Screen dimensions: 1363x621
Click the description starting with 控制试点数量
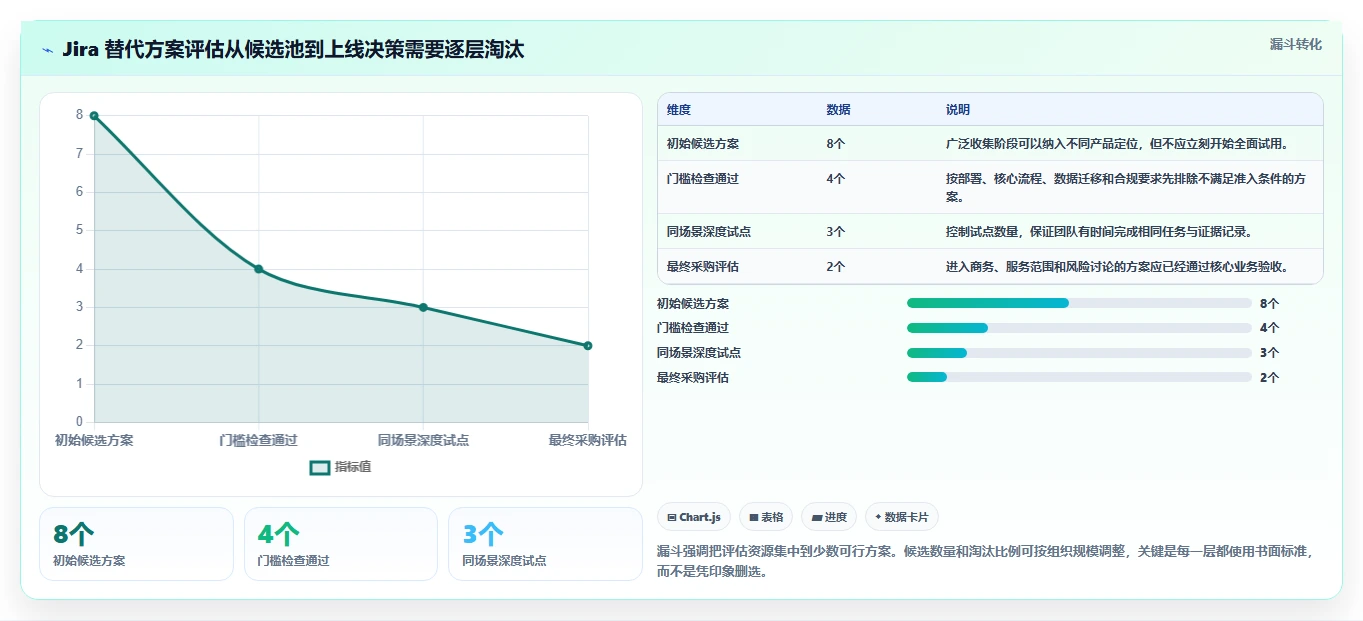1099,232
